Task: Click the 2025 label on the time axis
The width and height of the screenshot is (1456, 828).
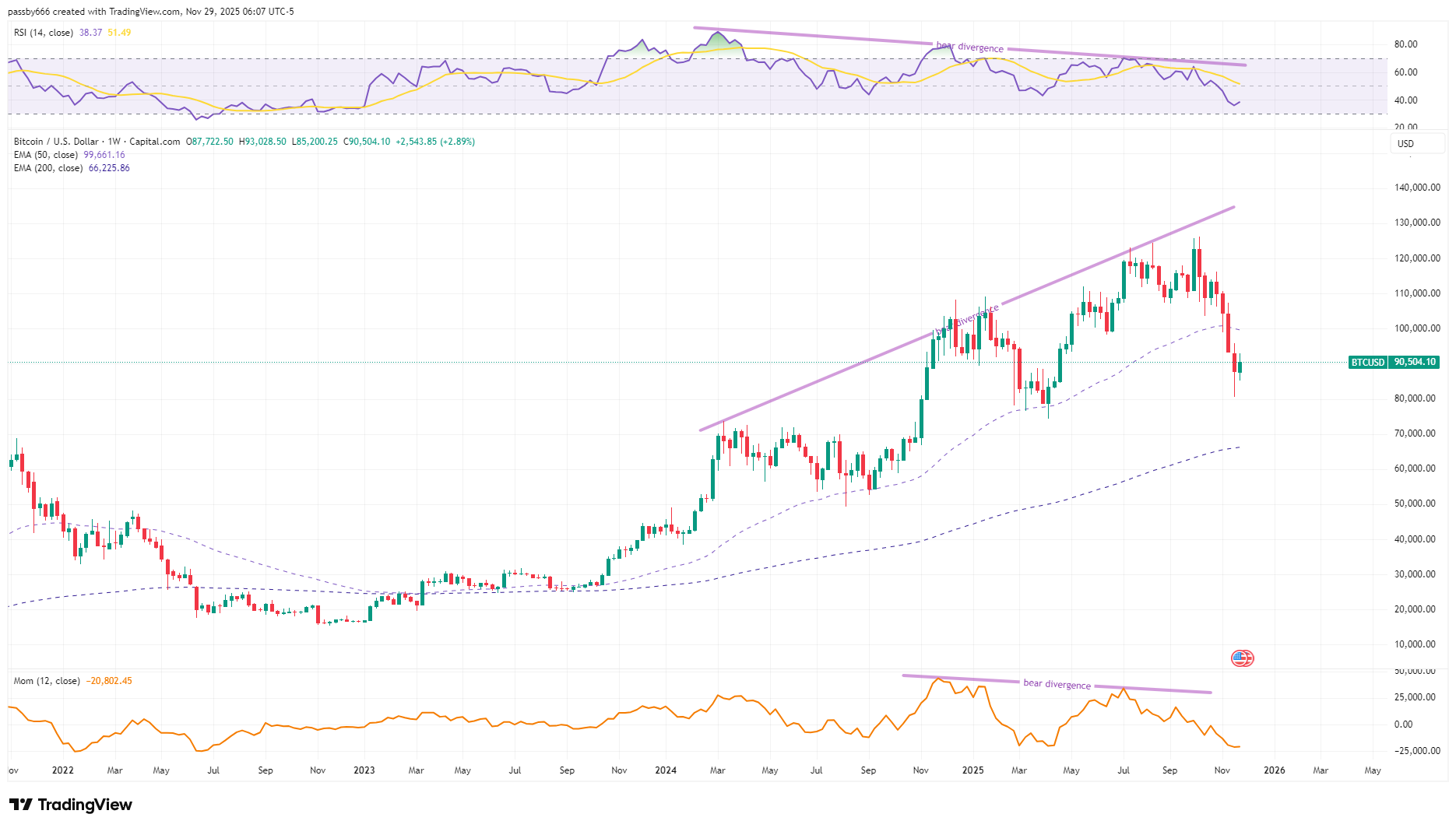Action: click(972, 770)
